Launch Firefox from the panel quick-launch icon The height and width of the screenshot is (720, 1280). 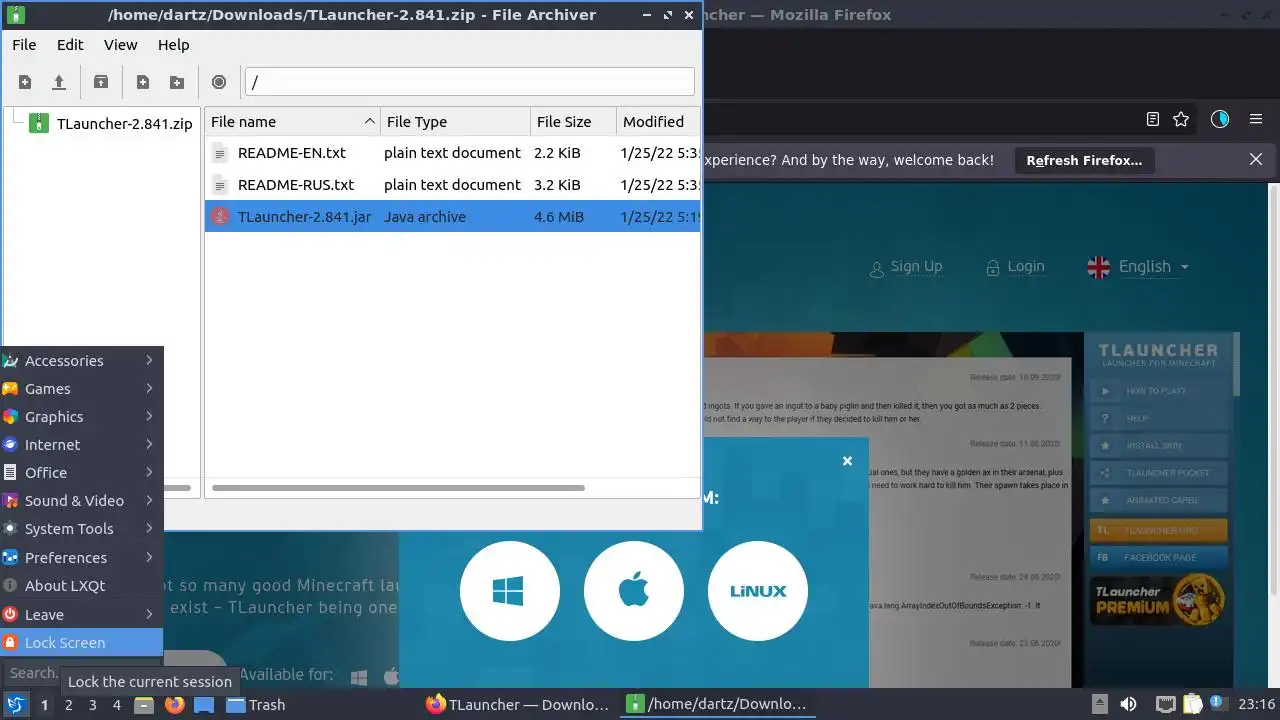(x=175, y=705)
